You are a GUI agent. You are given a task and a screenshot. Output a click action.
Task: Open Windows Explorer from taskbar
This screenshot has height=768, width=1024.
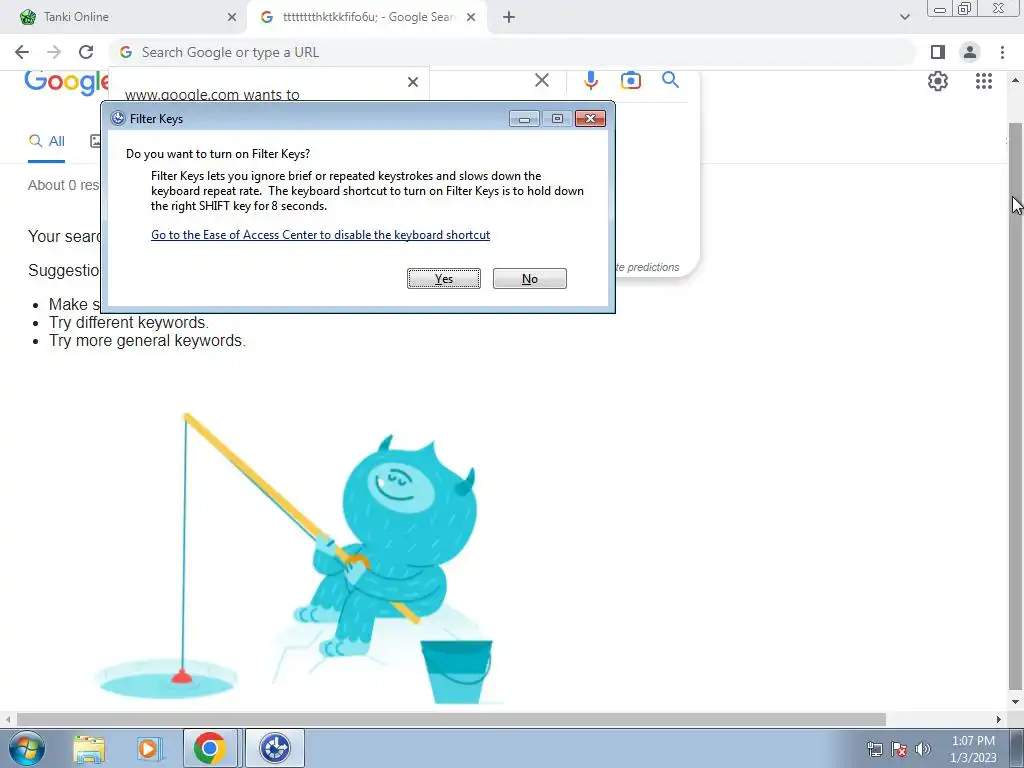(89, 748)
